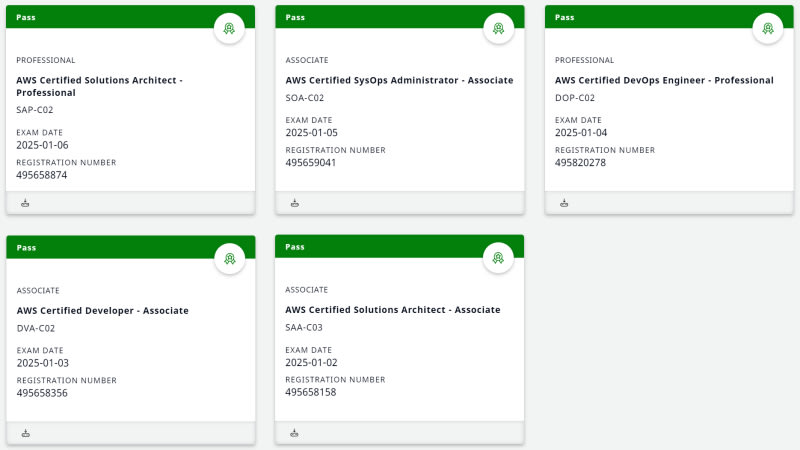
Task: Select registration number 495820278
Action: (x=580, y=163)
